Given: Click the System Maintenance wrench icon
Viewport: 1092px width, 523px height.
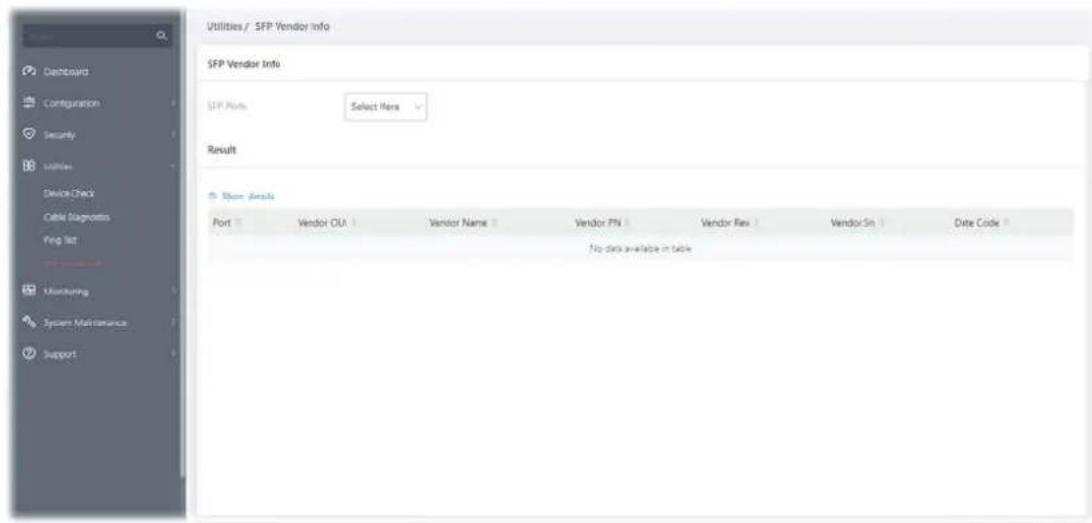Looking at the screenshot, I should click(30, 323).
